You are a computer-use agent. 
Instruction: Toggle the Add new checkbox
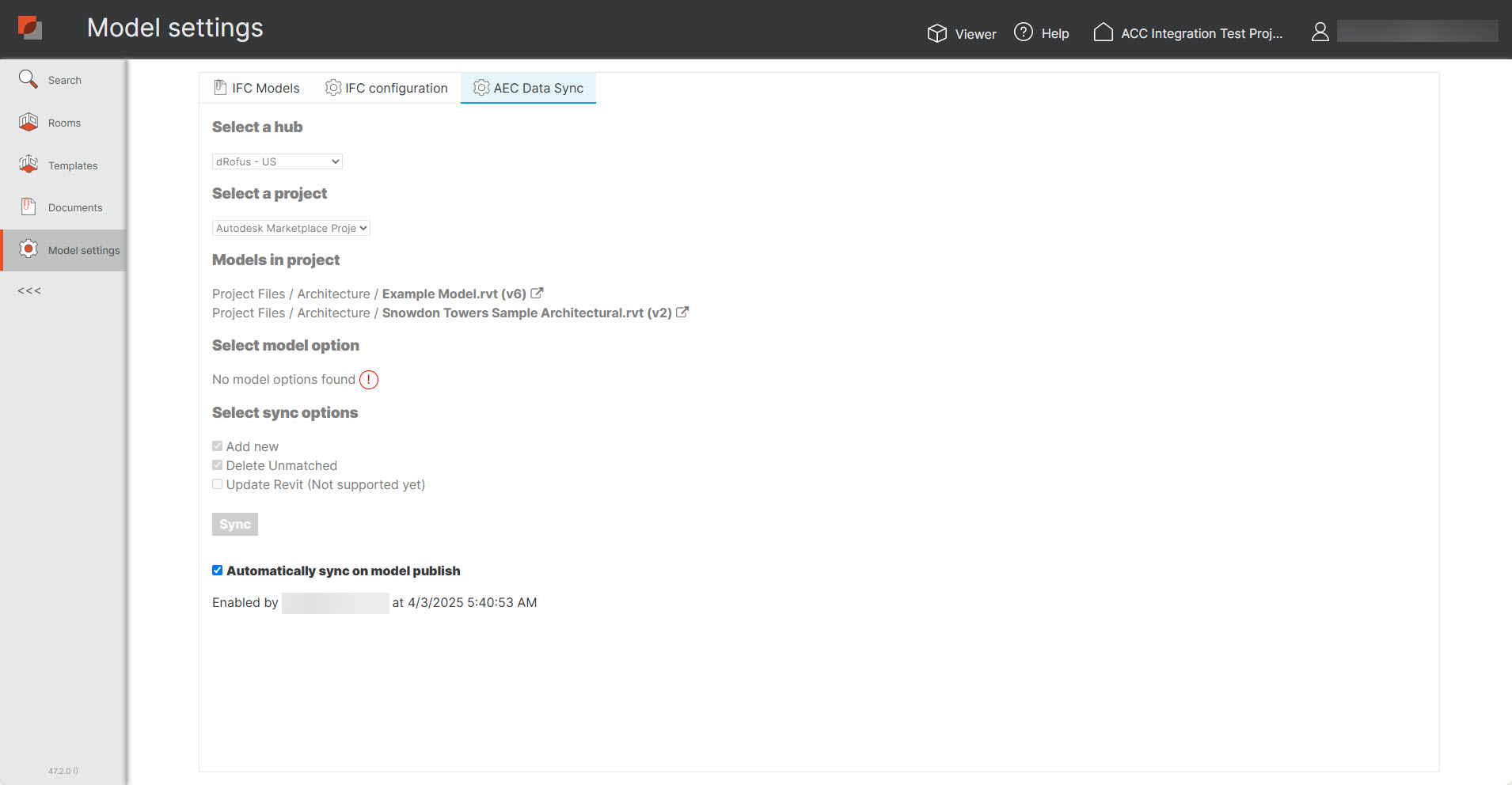coord(217,446)
